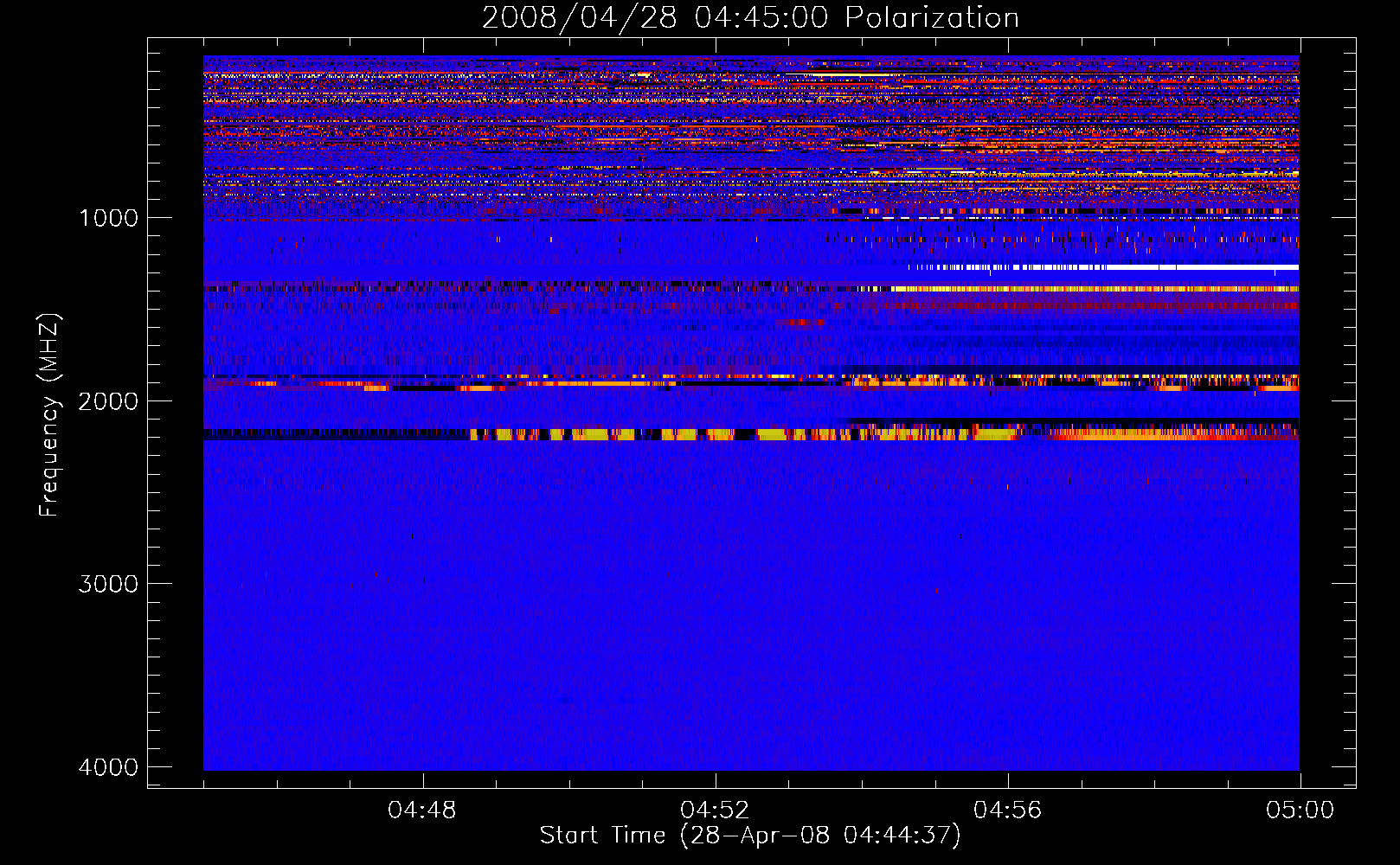
Task: Click the 3000 frequency tick label
Action: (108, 584)
